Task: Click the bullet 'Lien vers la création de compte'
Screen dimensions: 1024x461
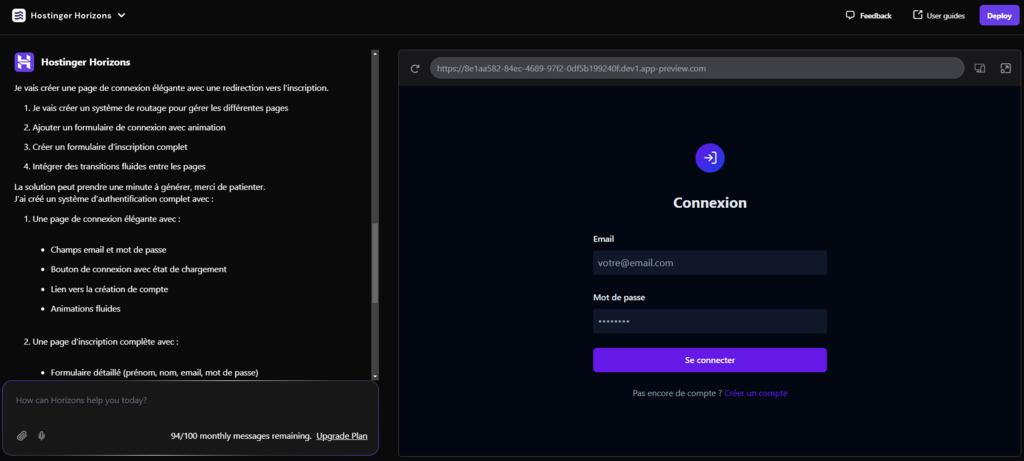Action: click(x=110, y=289)
